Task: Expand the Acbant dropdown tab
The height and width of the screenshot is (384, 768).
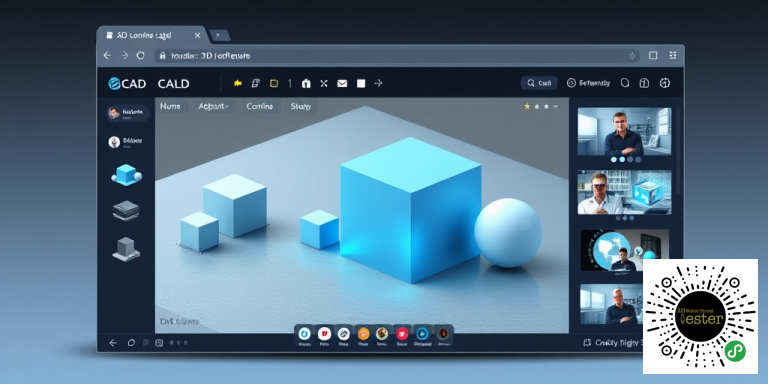Action: pyautogui.click(x=214, y=106)
